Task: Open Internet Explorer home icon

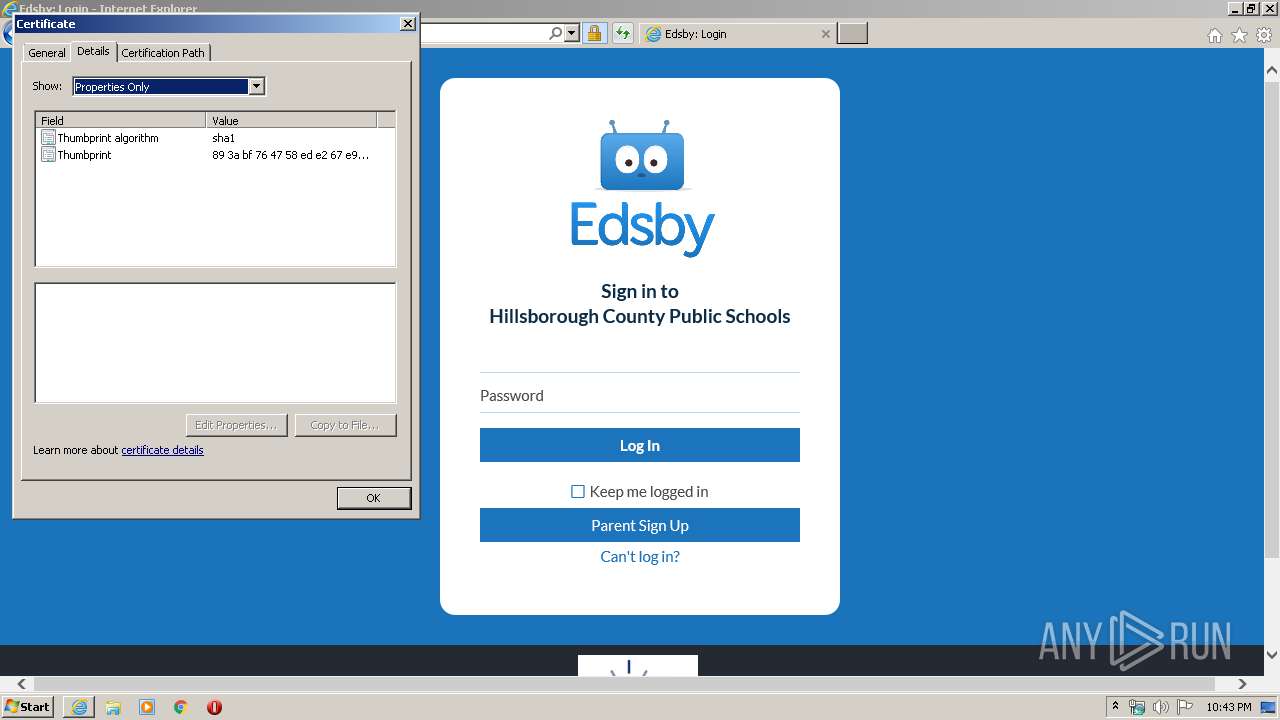Action: 1215,35
